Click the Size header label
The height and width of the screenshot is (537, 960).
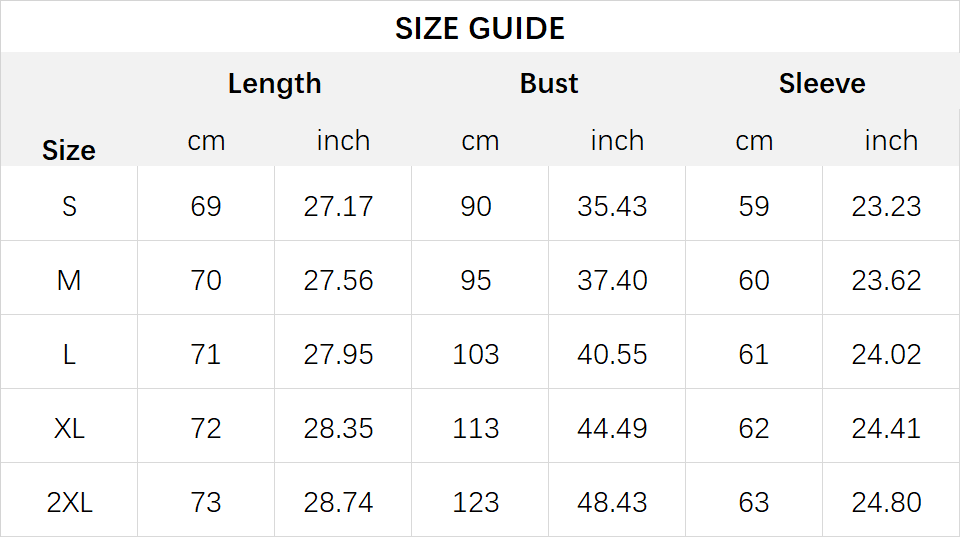pos(69,151)
